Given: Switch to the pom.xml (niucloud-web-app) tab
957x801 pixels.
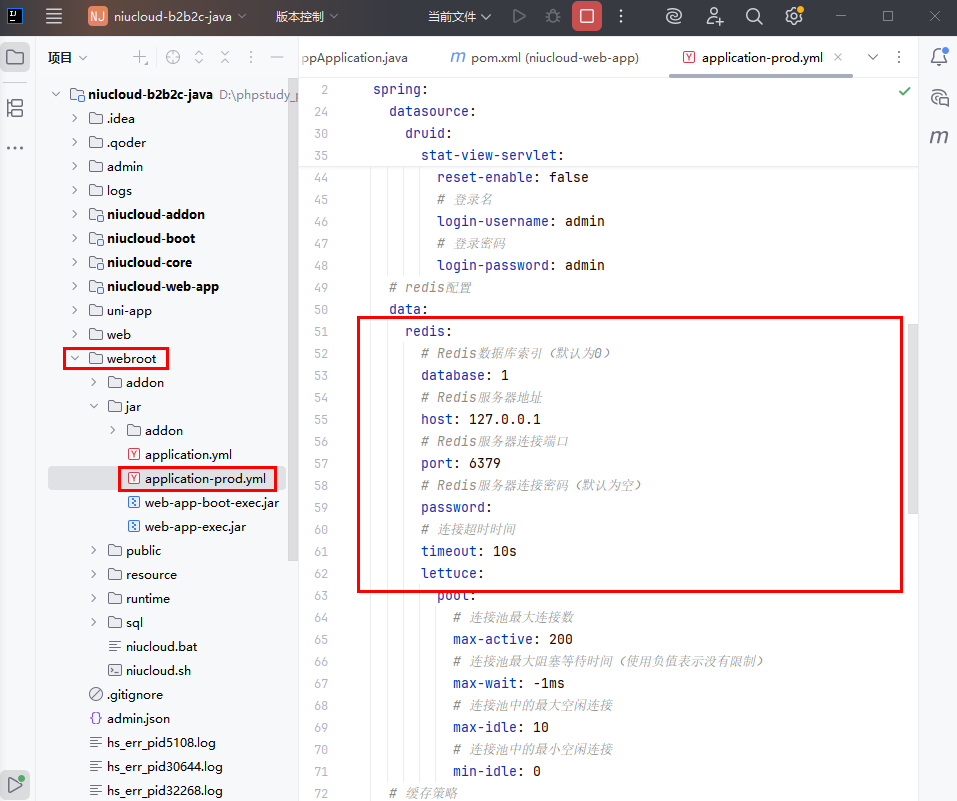Looking at the screenshot, I should point(545,58).
